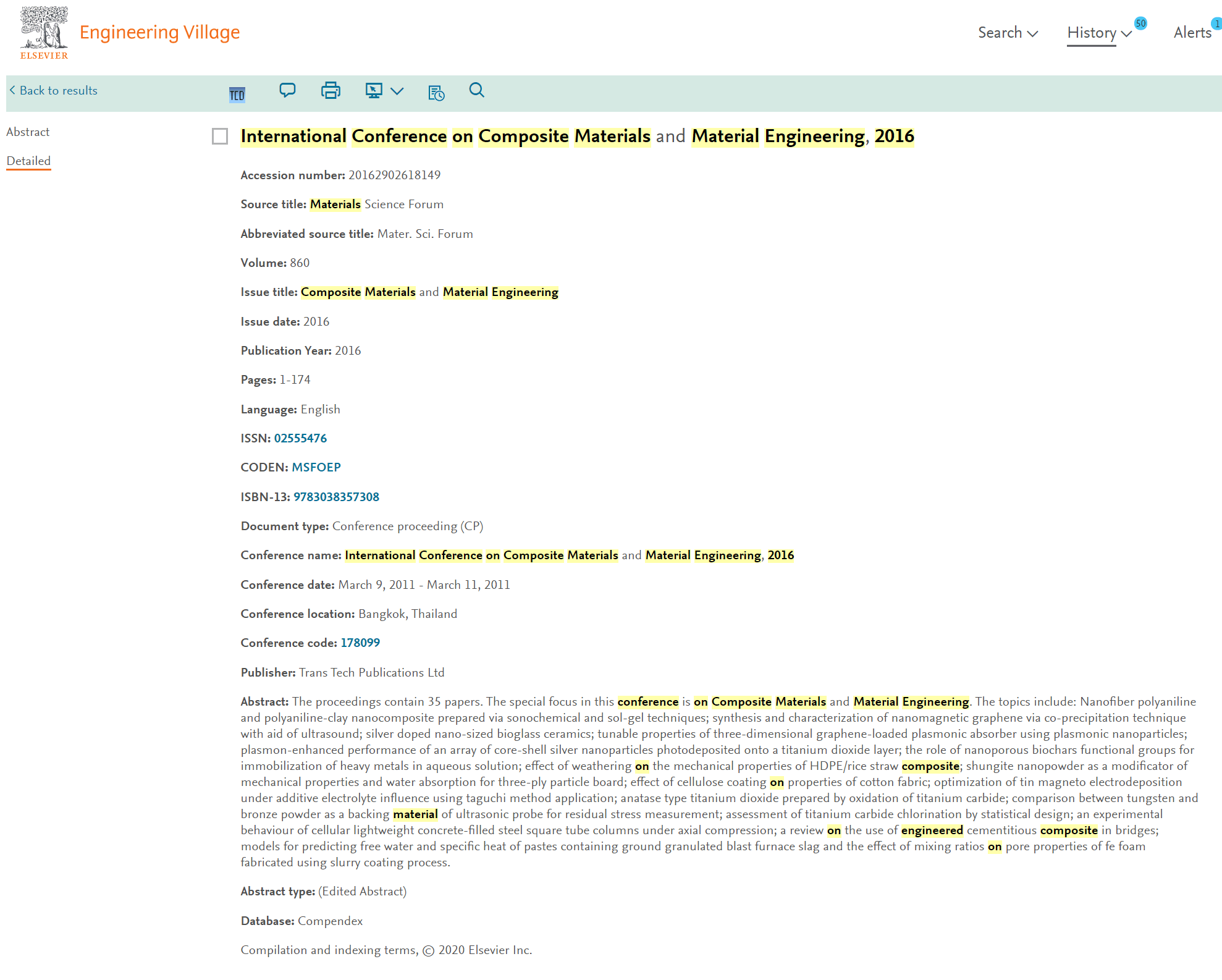Click database value Compendex
Screen dimensions: 1222x980
pyautogui.click(x=330, y=921)
